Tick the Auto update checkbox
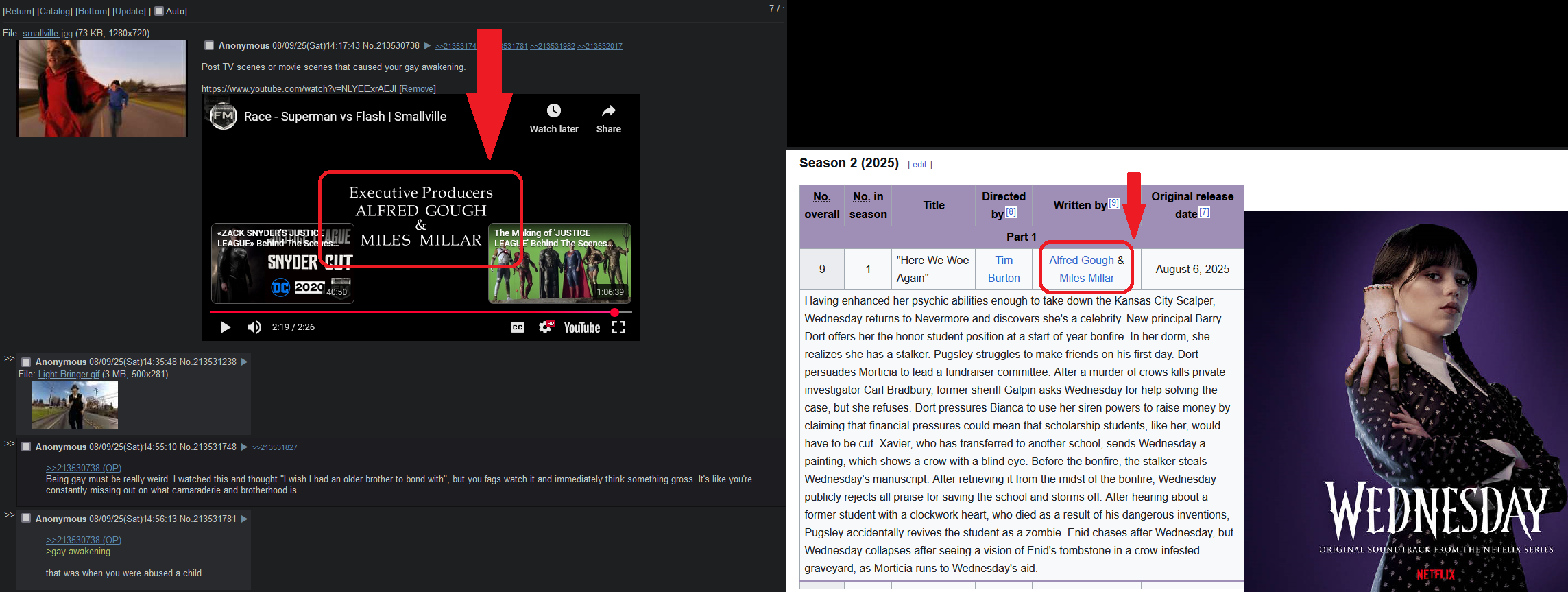The width and height of the screenshot is (1568, 592). coord(159,11)
